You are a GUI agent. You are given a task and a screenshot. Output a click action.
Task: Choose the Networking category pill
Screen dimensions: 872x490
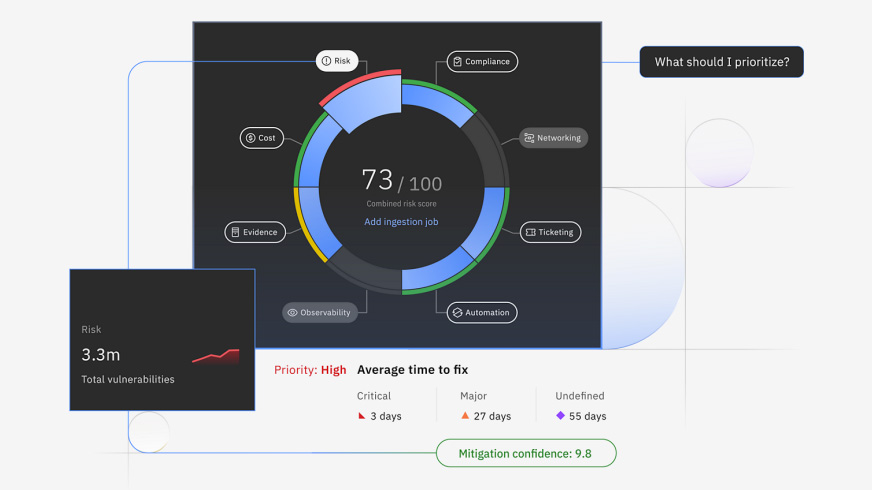(x=553, y=138)
